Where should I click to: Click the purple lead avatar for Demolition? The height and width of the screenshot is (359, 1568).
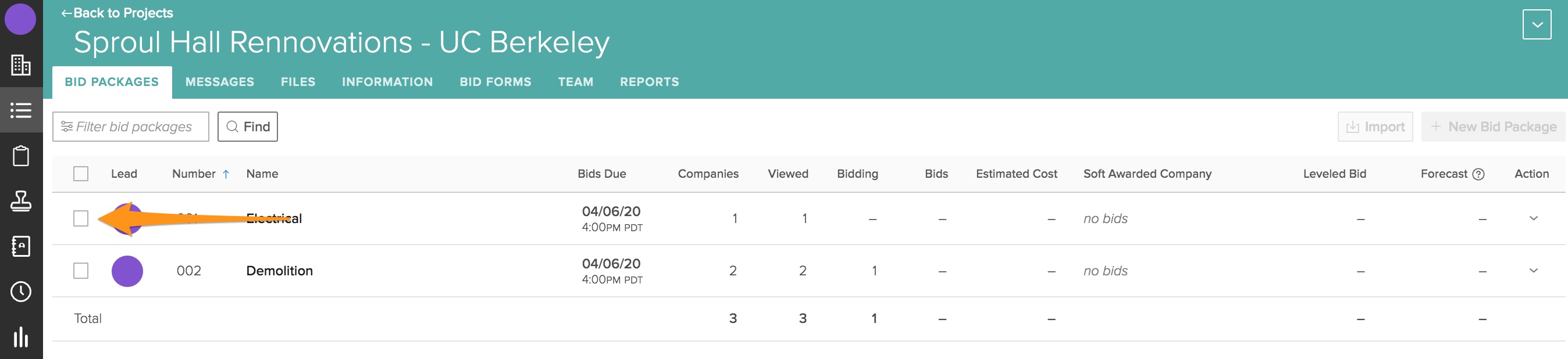pyautogui.click(x=127, y=271)
